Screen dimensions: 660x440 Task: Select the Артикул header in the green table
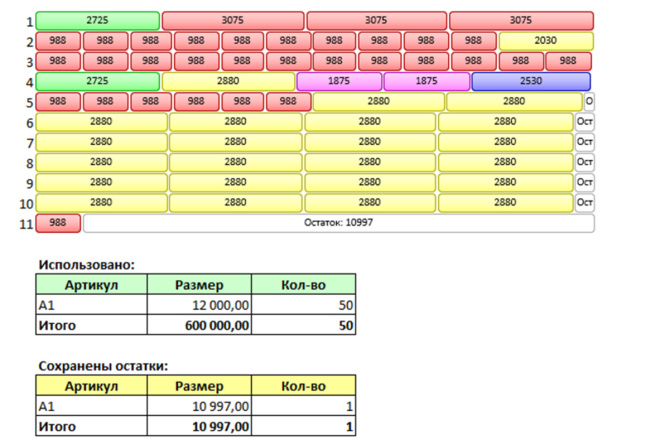click(91, 285)
